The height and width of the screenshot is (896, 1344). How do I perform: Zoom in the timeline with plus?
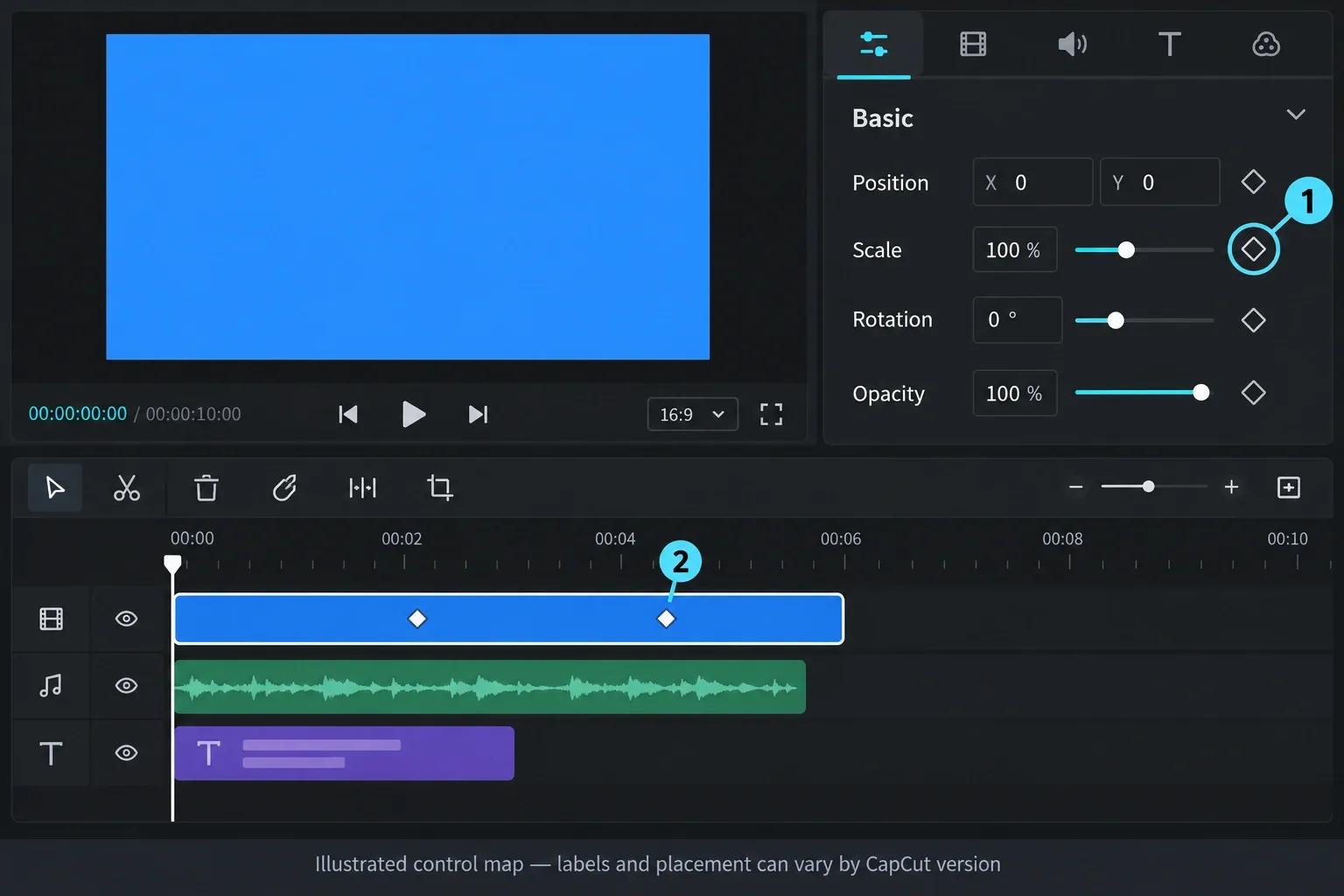(x=1231, y=486)
